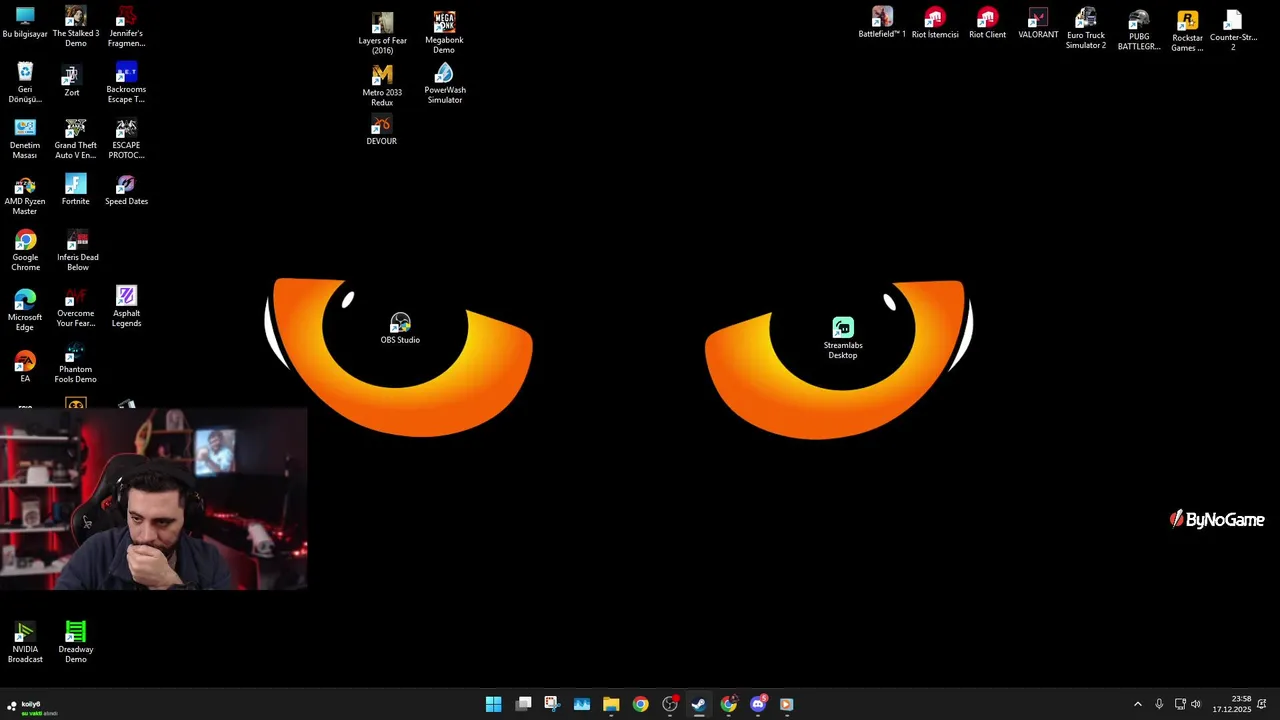Open the volume control in system tray

(1196, 704)
